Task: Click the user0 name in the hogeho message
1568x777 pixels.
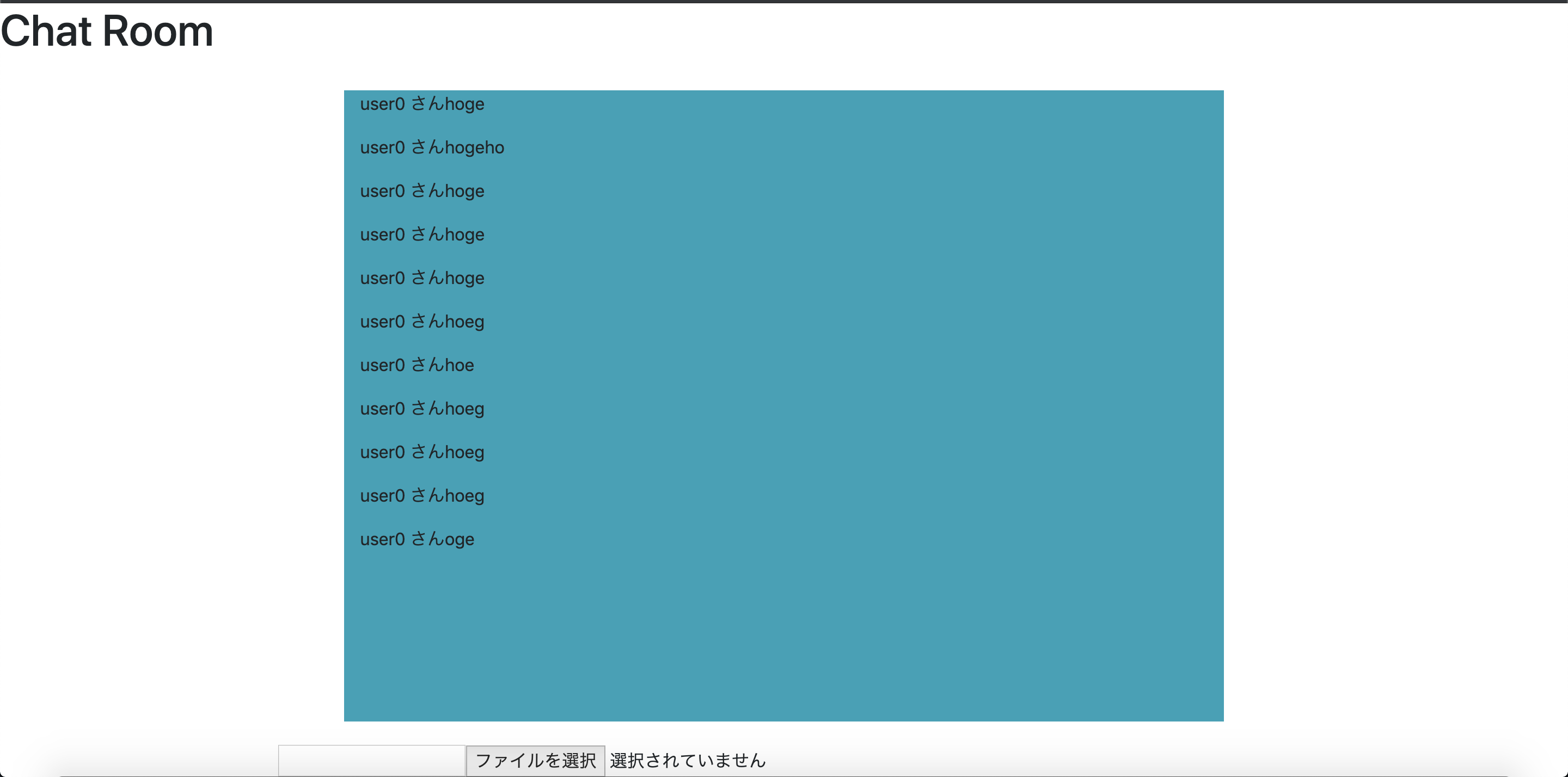Action: pos(382,148)
